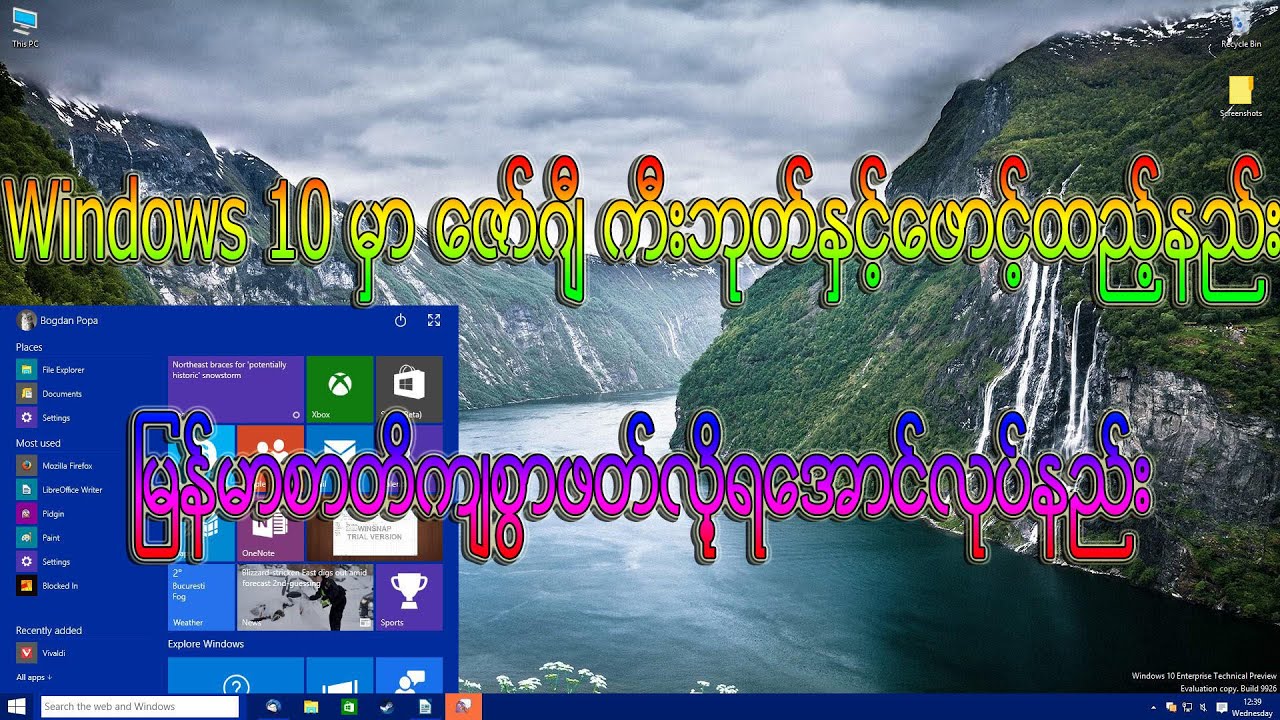
Task: Open LibreOffice Writer taskbar icon
Action: tap(425, 706)
